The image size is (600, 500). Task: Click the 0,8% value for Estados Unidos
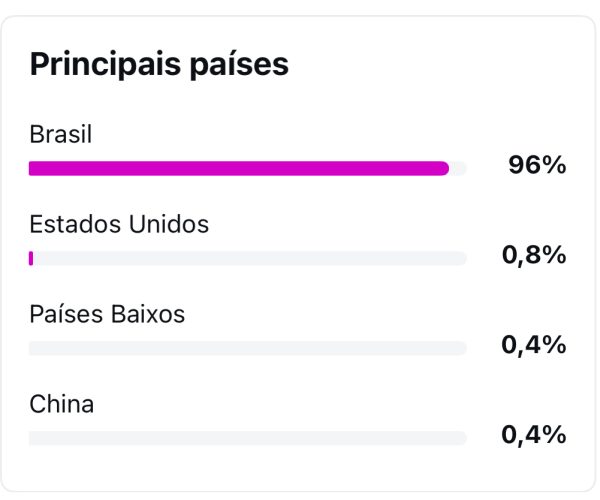[x=534, y=255]
